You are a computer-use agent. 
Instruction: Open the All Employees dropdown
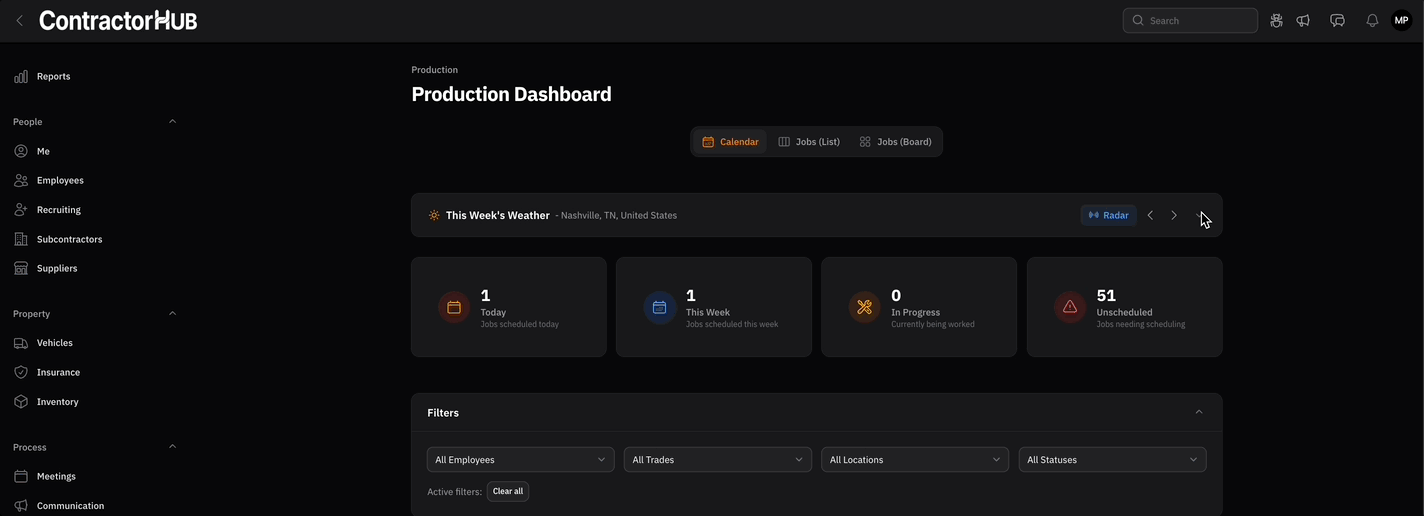521,460
